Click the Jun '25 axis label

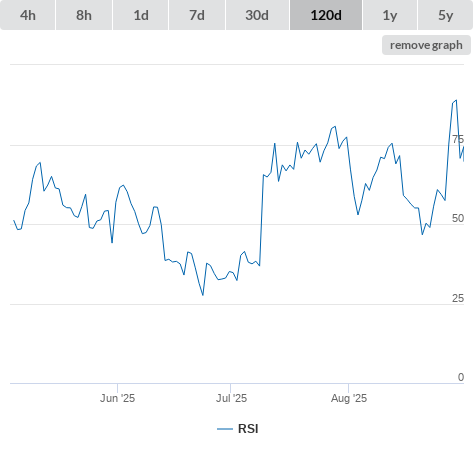pyautogui.click(x=117, y=398)
